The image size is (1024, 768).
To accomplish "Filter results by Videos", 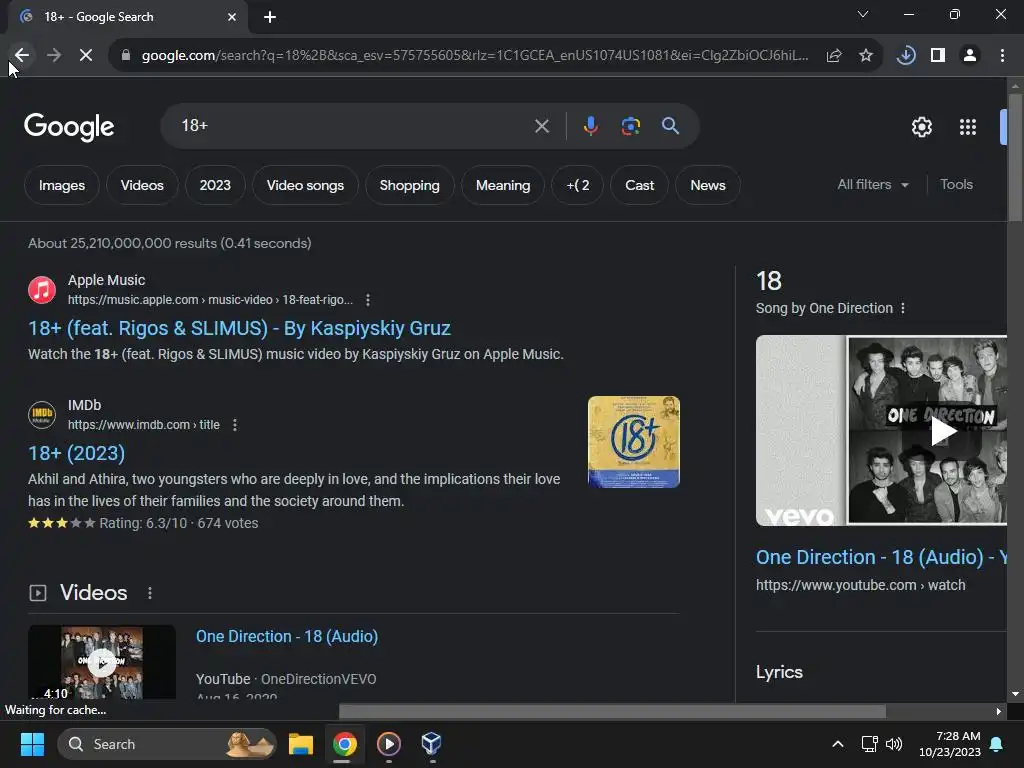I will click(142, 185).
